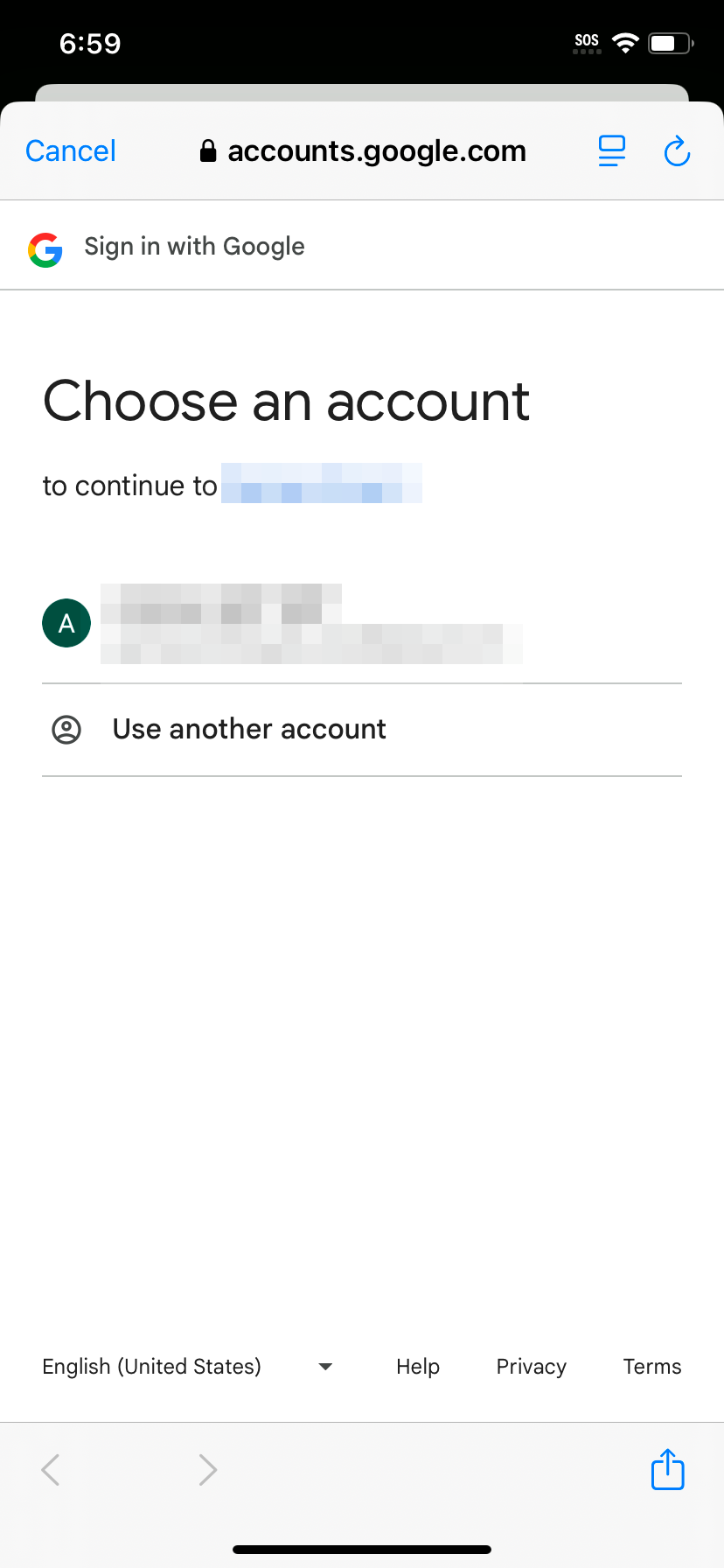Tap the battery indicator in status bar

click(x=670, y=43)
